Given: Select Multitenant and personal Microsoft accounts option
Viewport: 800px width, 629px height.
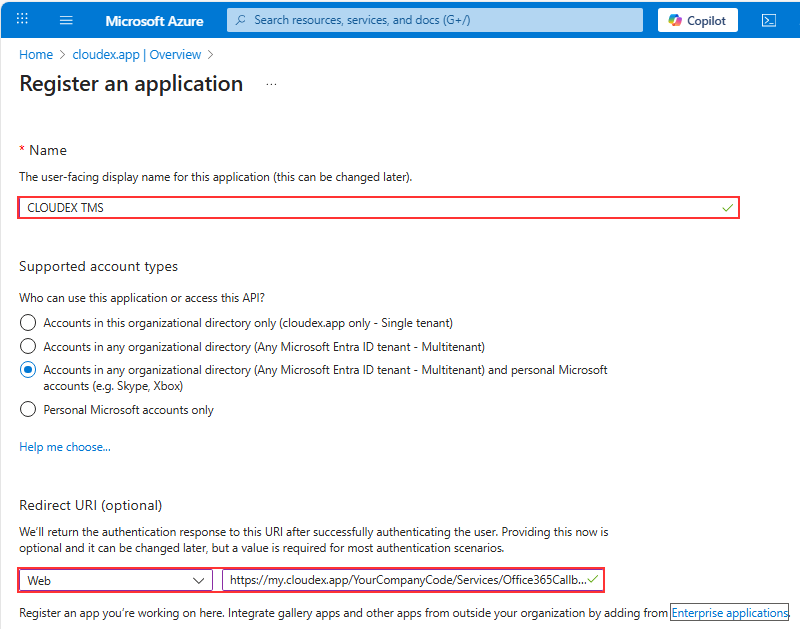Looking at the screenshot, I should click(x=28, y=370).
